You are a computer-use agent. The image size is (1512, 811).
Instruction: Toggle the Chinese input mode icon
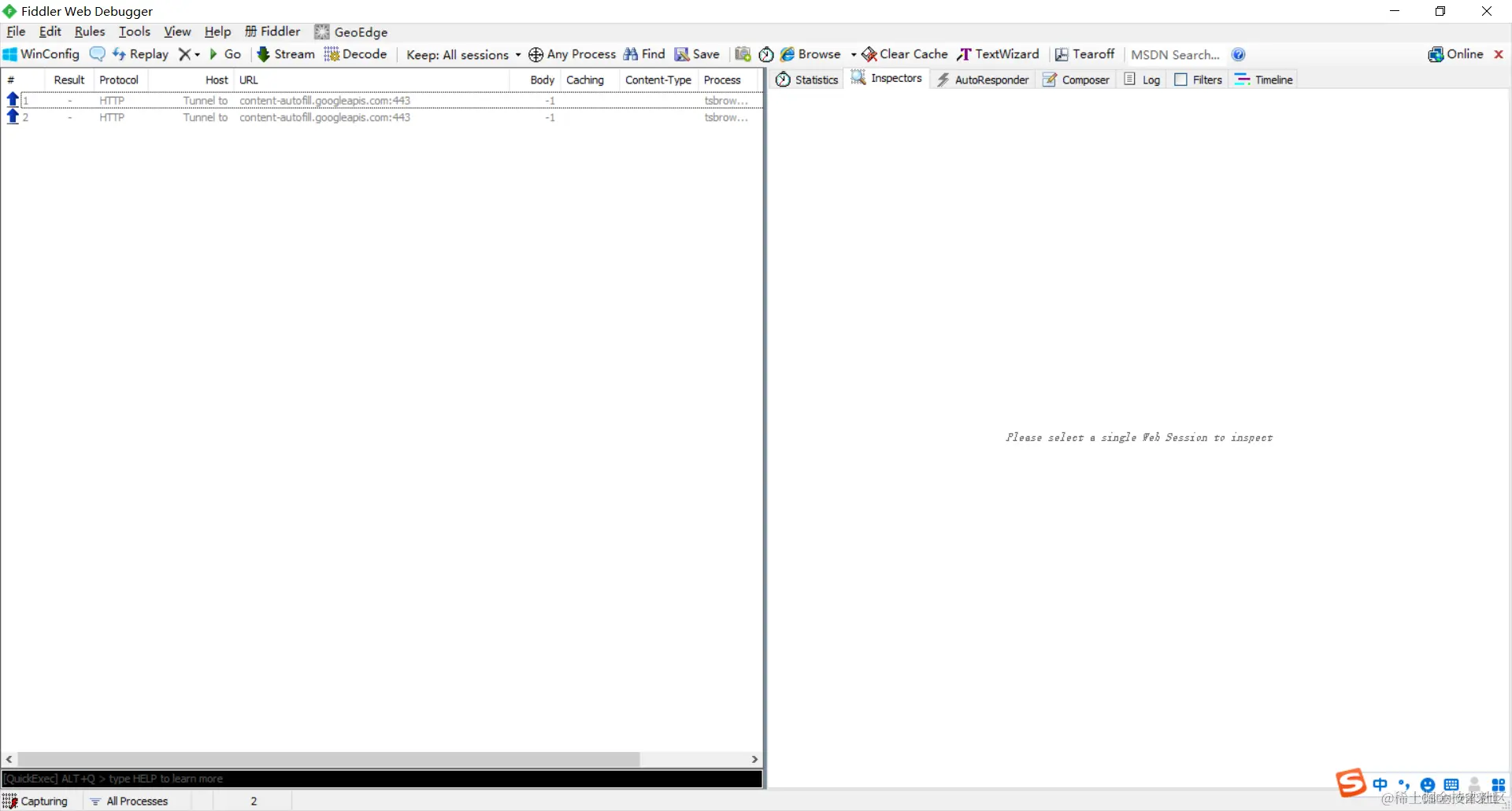(x=1380, y=784)
